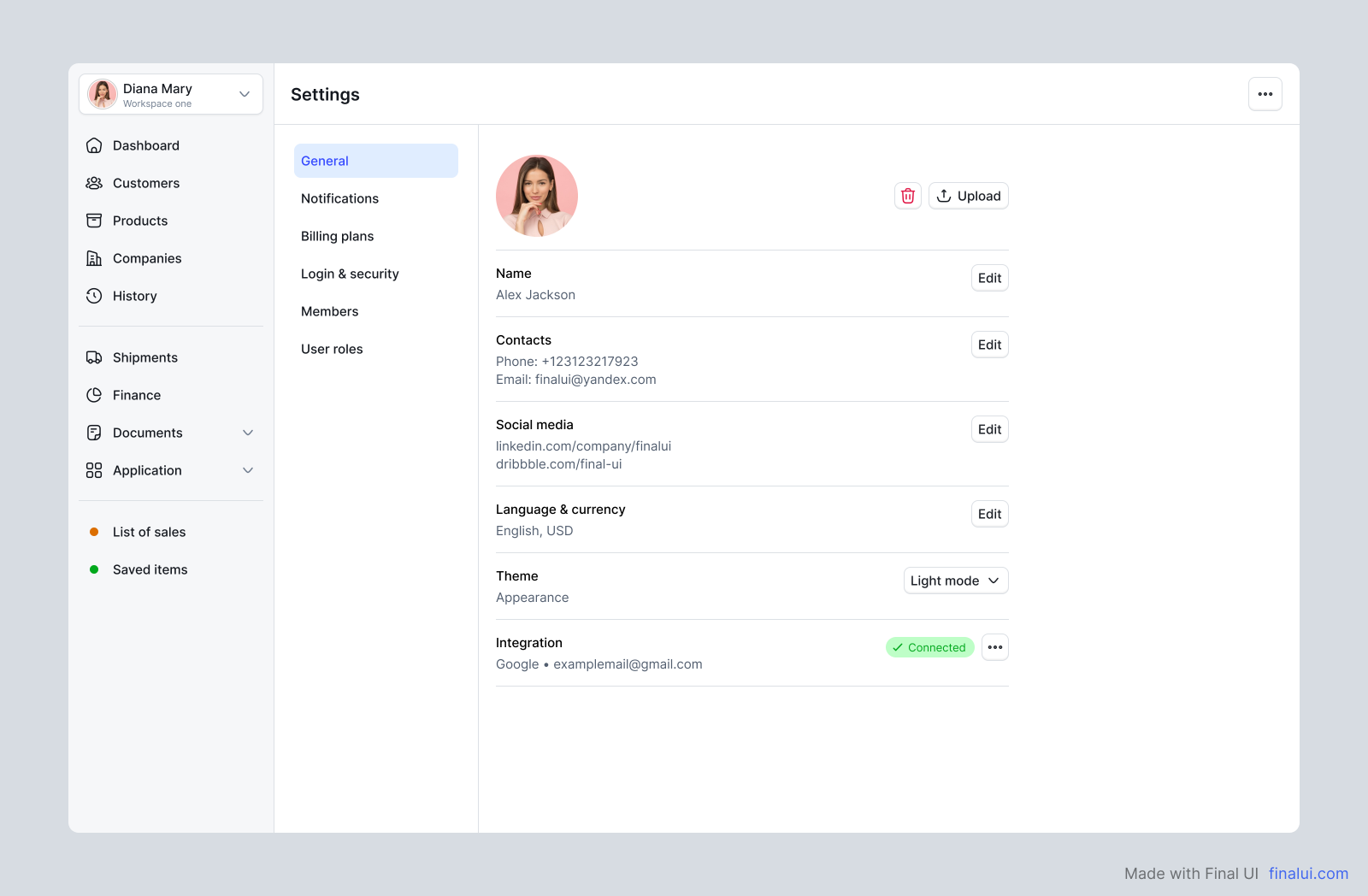Visit the finalui.com link
This screenshot has height=896, width=1368.
click(1307, 873)
